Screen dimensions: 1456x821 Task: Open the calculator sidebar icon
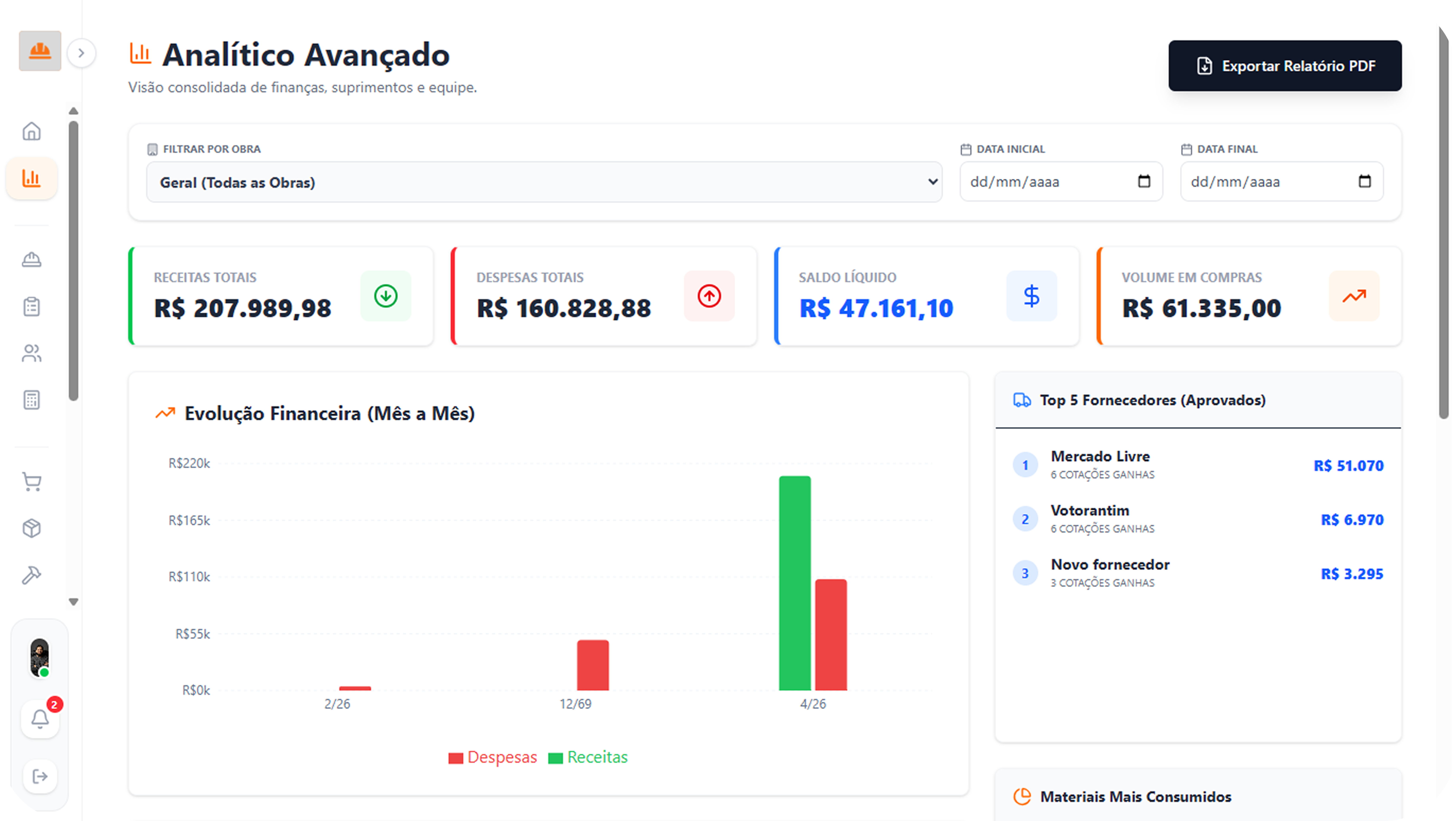pos(32,400)
